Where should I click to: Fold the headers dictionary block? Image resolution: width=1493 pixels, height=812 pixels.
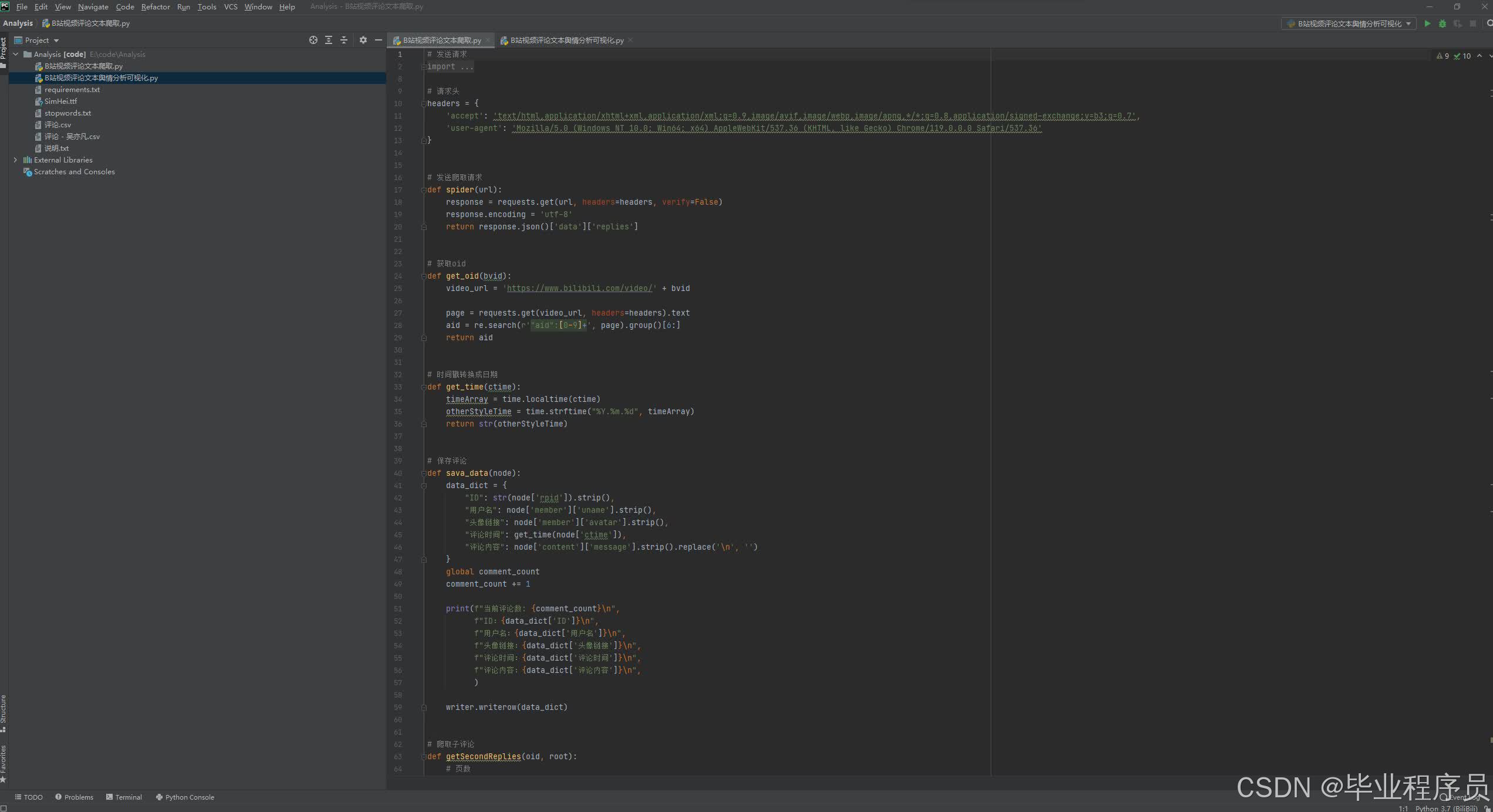tap(423, 104)
